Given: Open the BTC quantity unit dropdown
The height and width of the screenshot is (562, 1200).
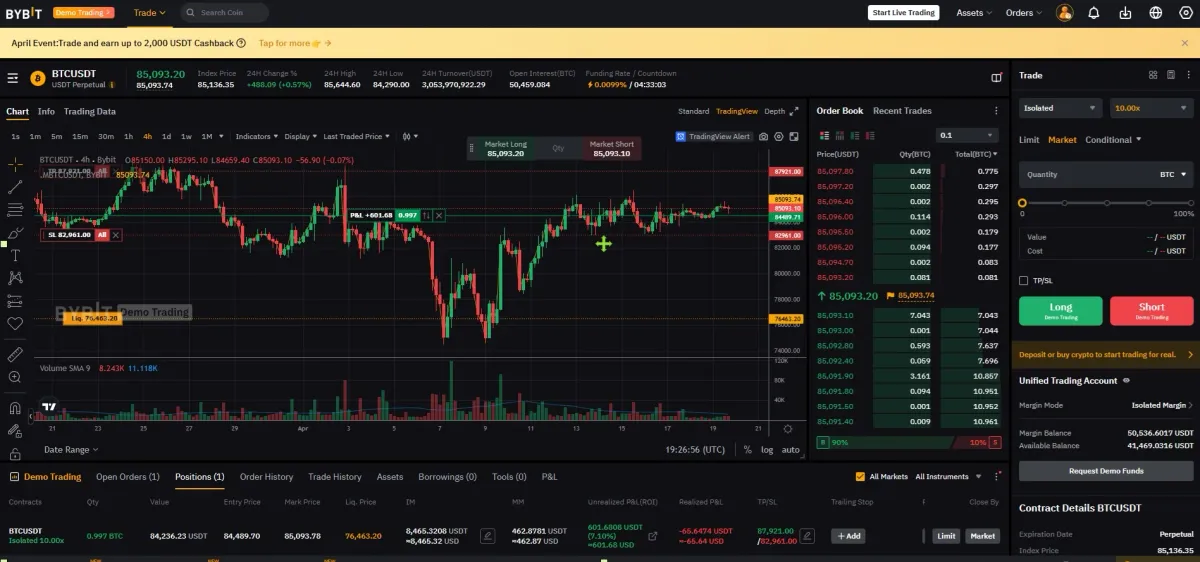Looking at the screenshot, I should tap(1173, 174).
